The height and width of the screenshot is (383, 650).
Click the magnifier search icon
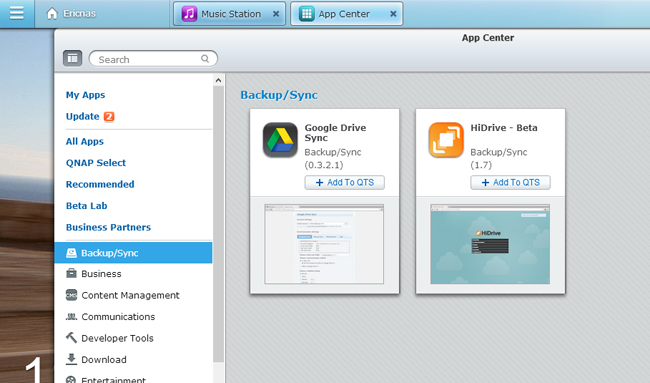point(205,59)
